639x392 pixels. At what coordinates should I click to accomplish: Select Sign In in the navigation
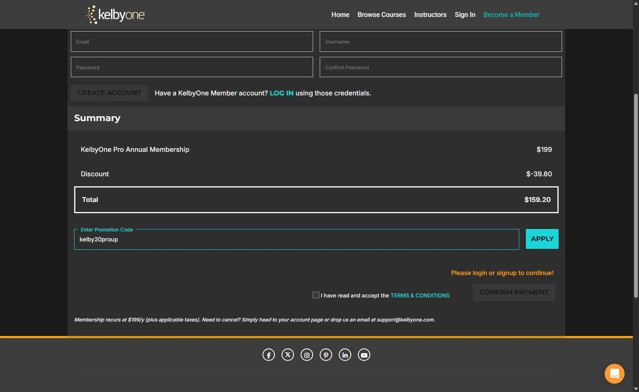(x=465, y=15)
